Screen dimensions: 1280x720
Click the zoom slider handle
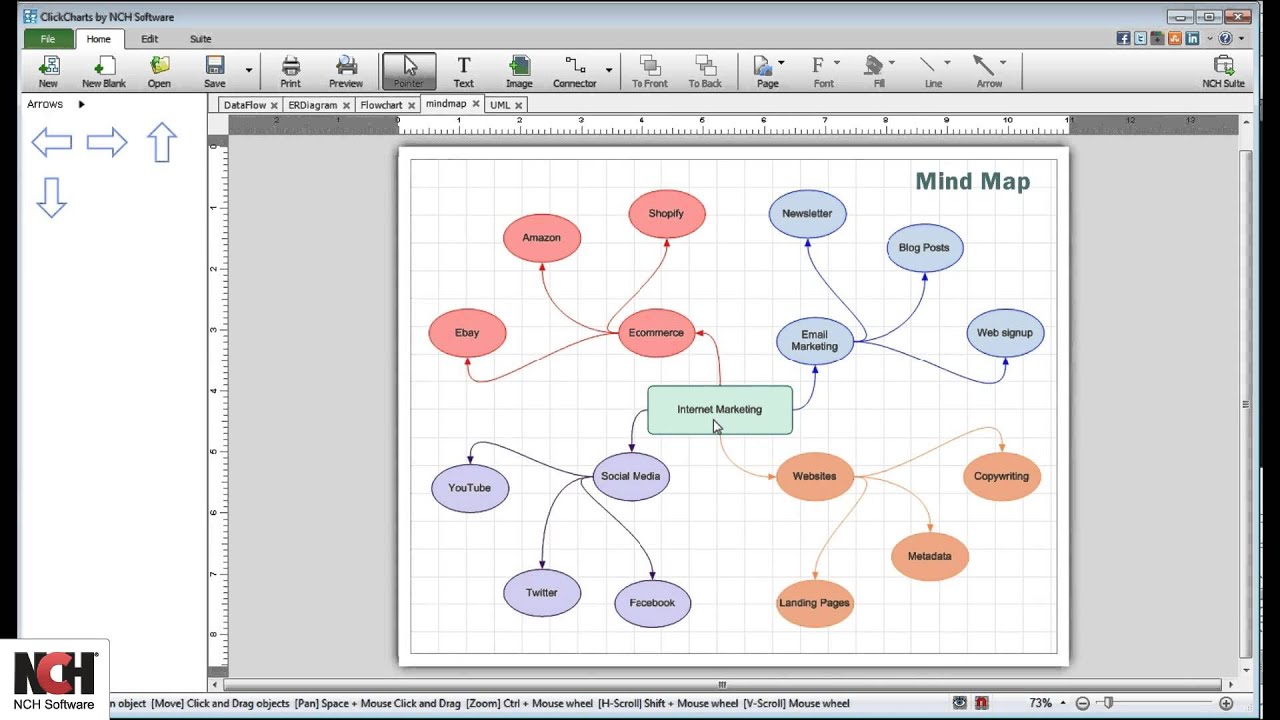[x=1108, y=703]
